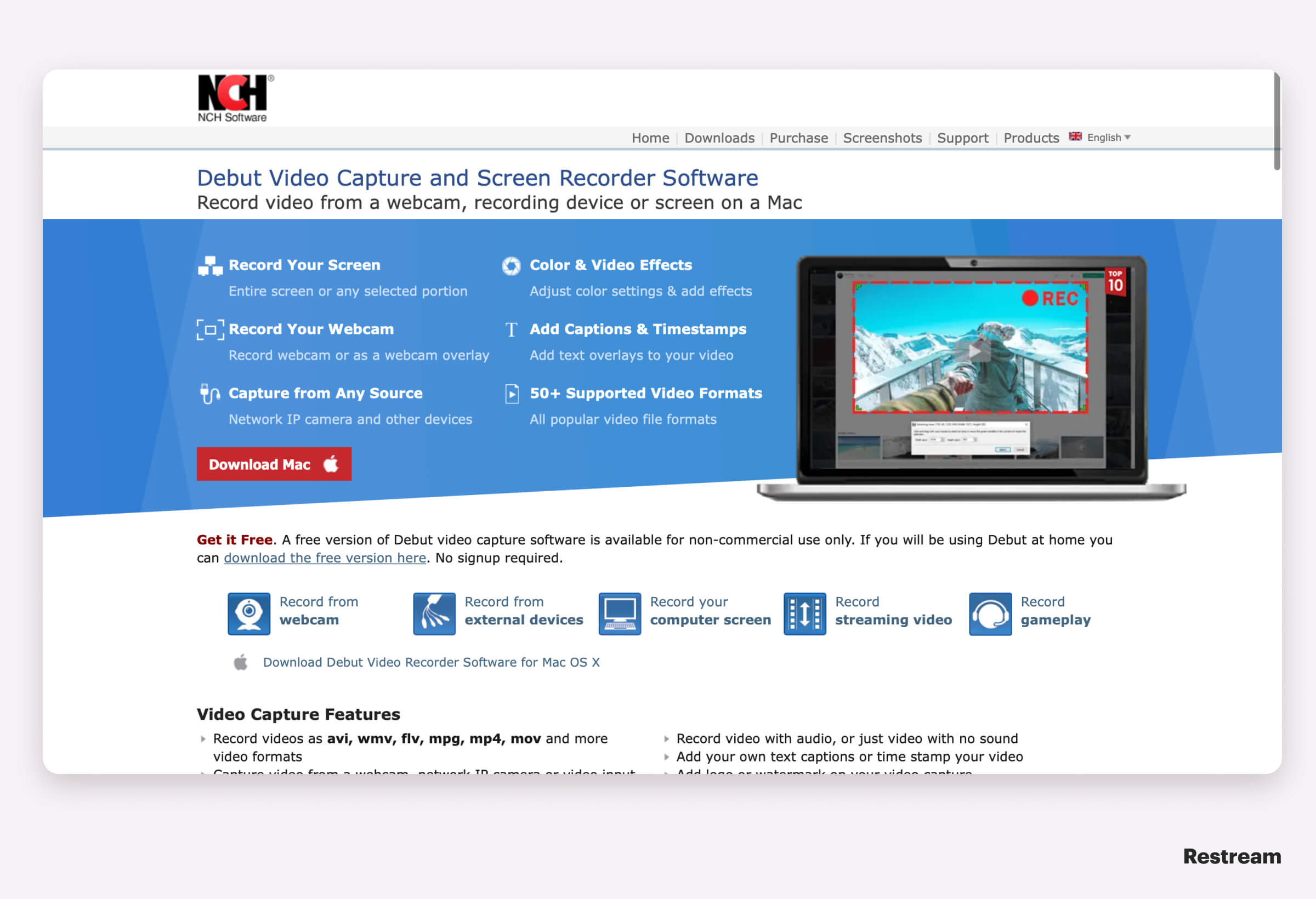Click the Record your computer screen icon
This screenshot has height=899, width=1316.
[x=621, y=611]
